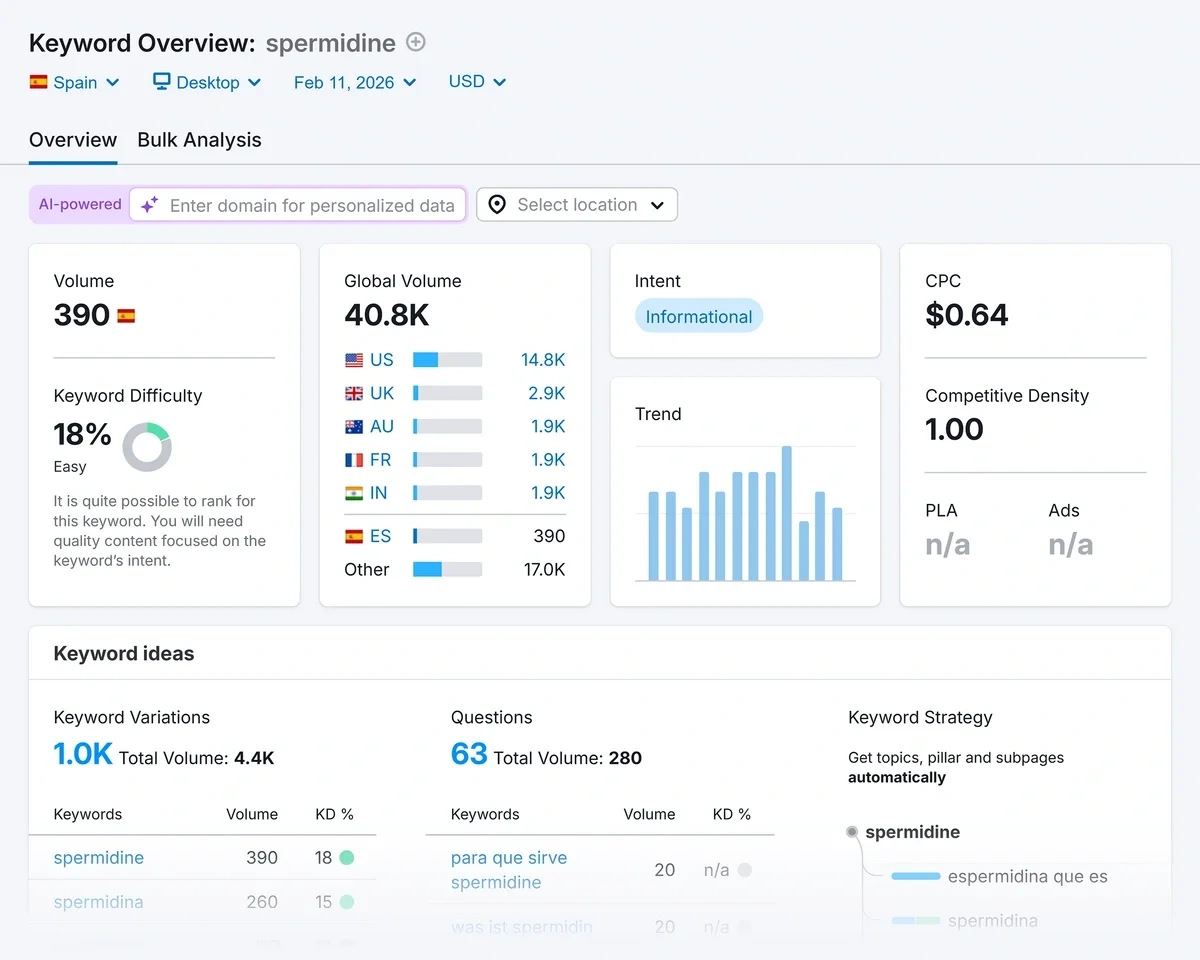
Task: Click the AI sparkle icon in the domain field
Action: pyautogui.click(x=148, y=204)
